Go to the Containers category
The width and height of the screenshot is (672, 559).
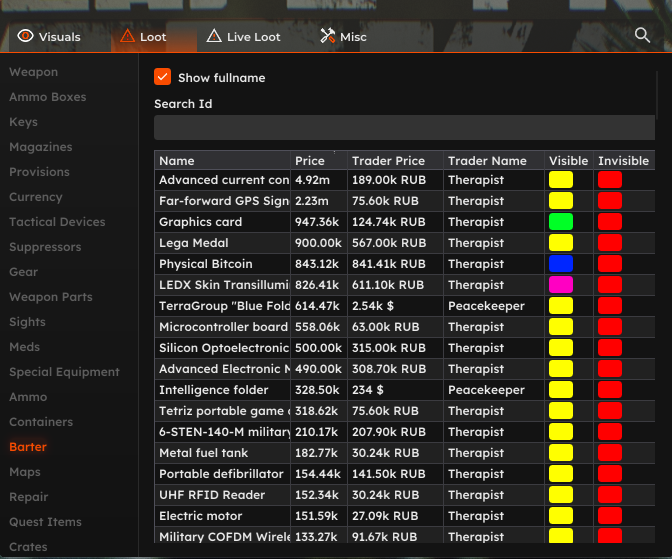click(41, 422)
